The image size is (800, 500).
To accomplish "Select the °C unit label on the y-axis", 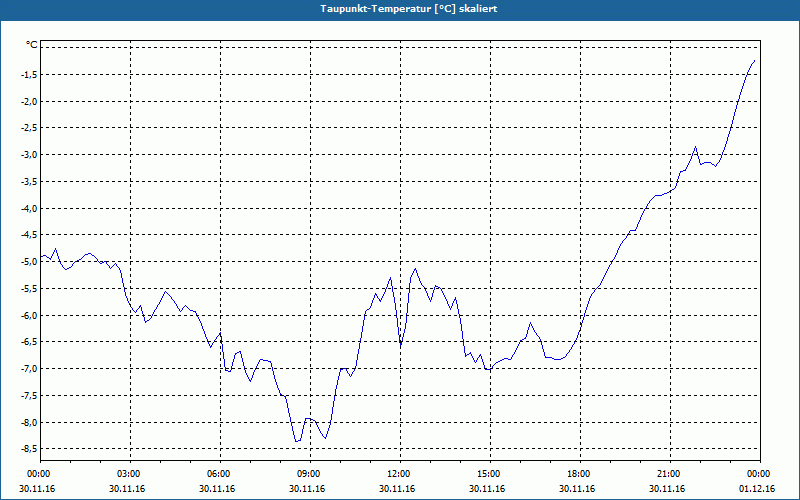I will (x=32, y=45).
